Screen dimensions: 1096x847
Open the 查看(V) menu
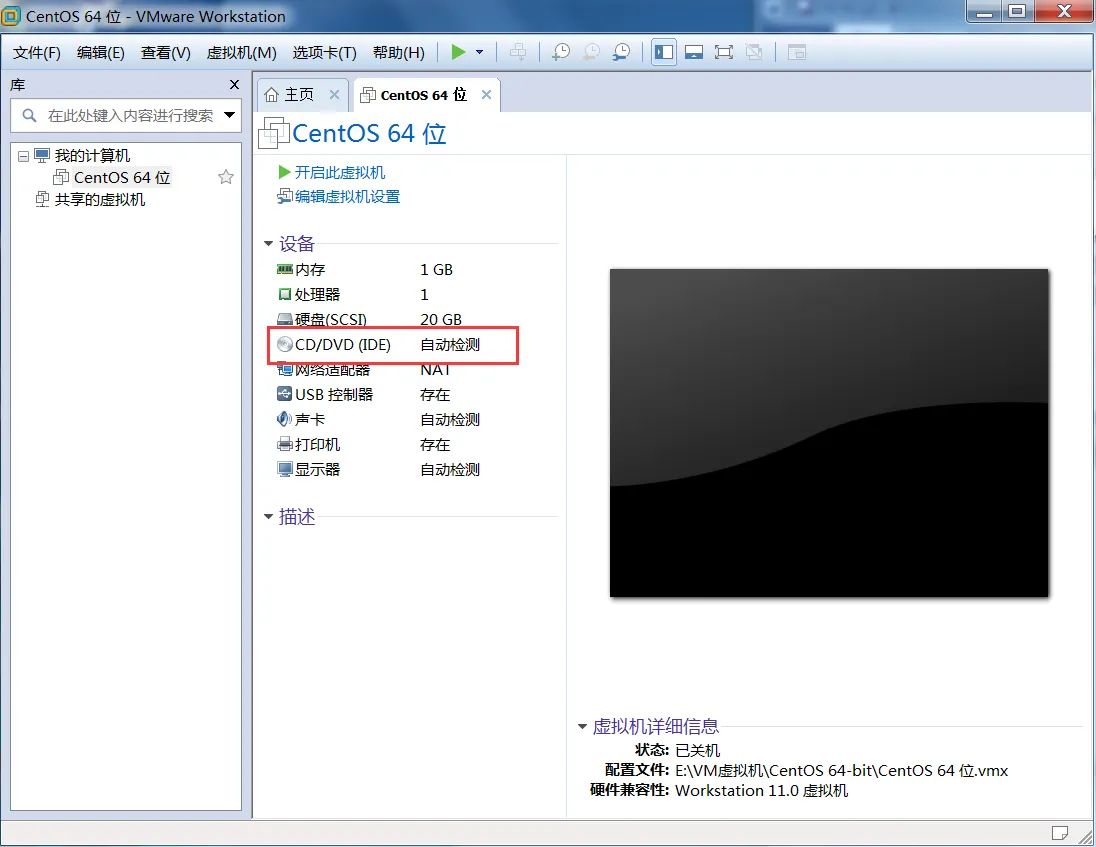[x=166, y=53]
